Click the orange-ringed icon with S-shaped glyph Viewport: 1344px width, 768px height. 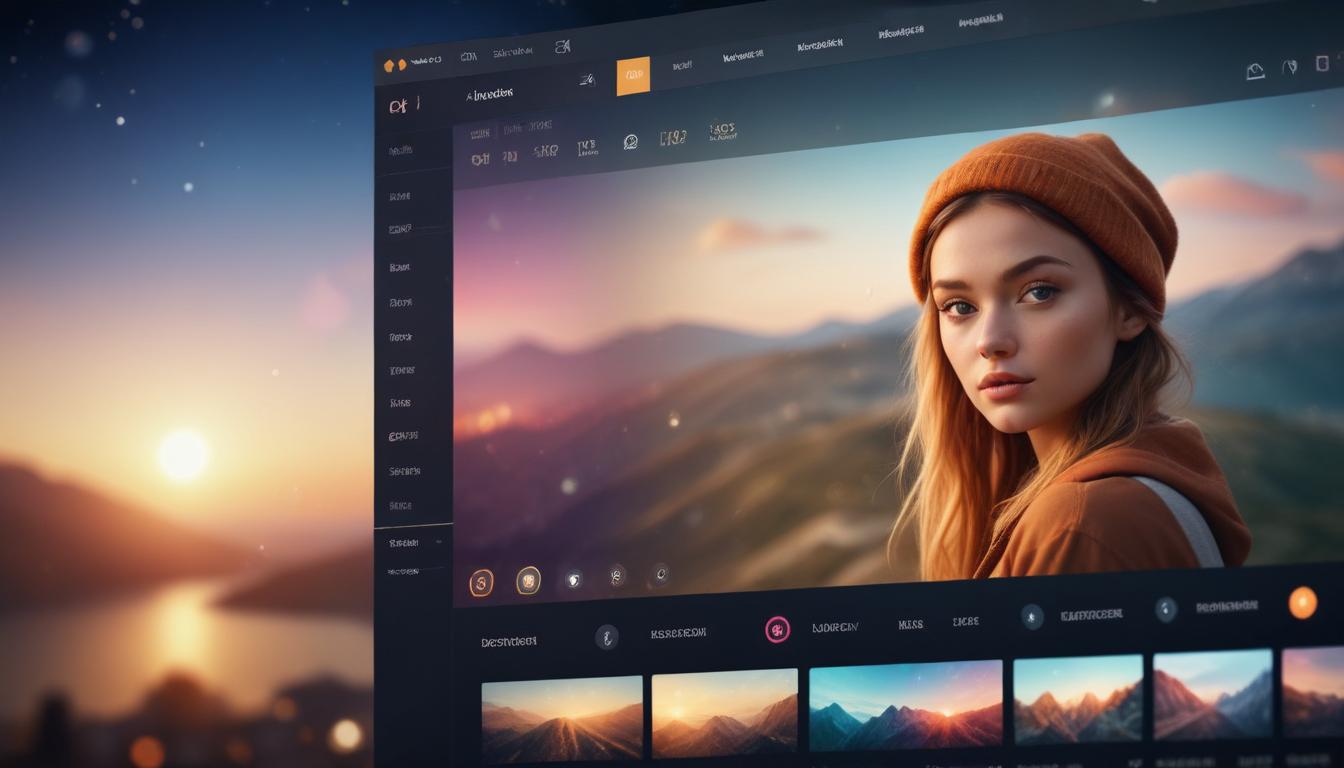click(481, 582)
